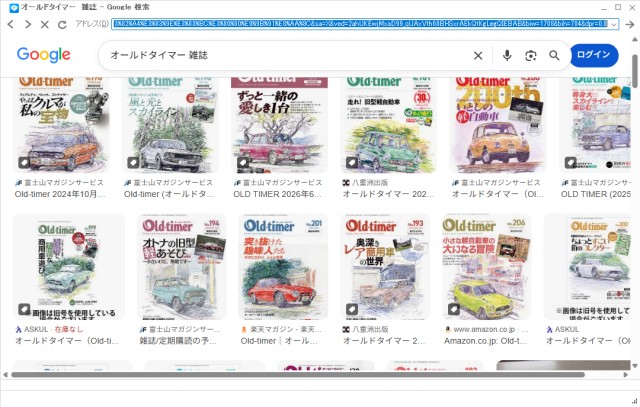Open cover thumbnail 小さな軽自動車の大いなる冒険 No.206

point(487,267)
